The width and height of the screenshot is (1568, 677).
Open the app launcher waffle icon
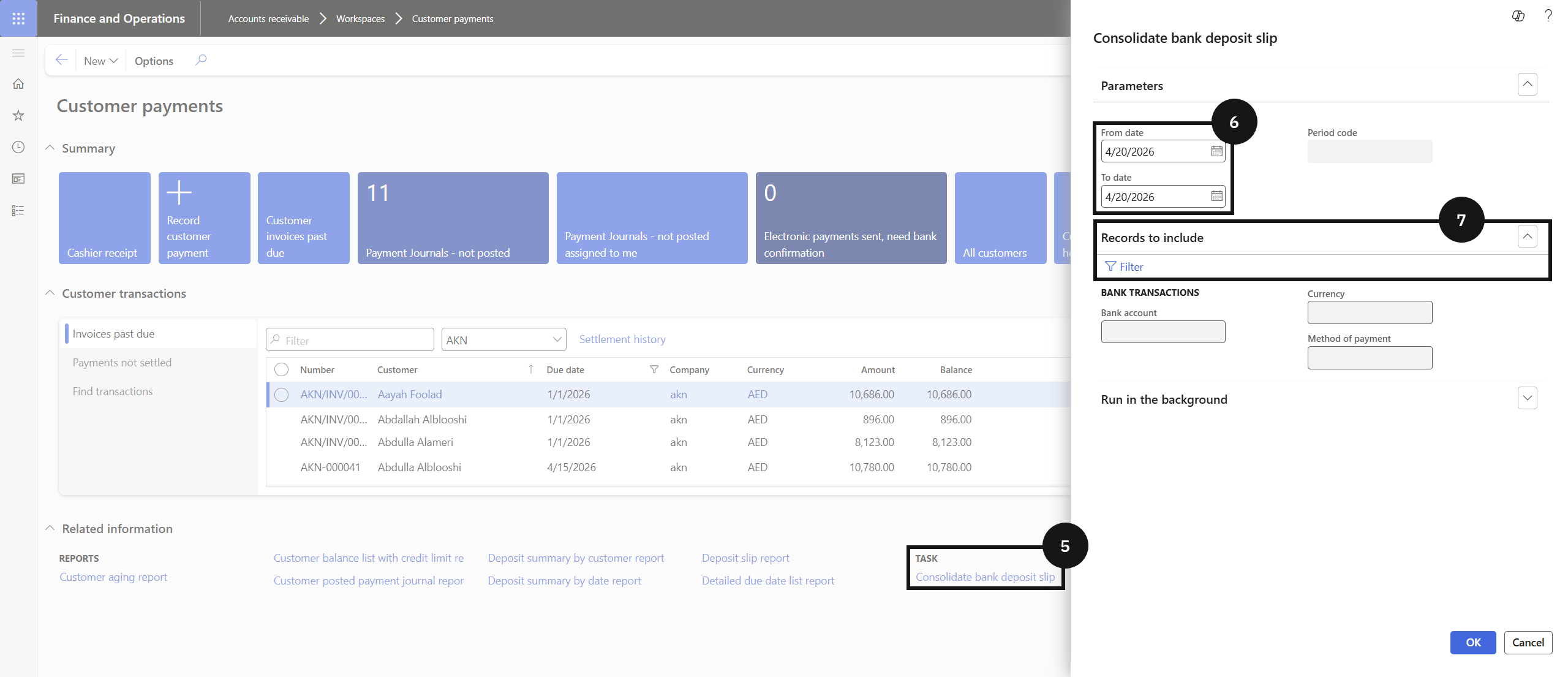coord(18,18)
